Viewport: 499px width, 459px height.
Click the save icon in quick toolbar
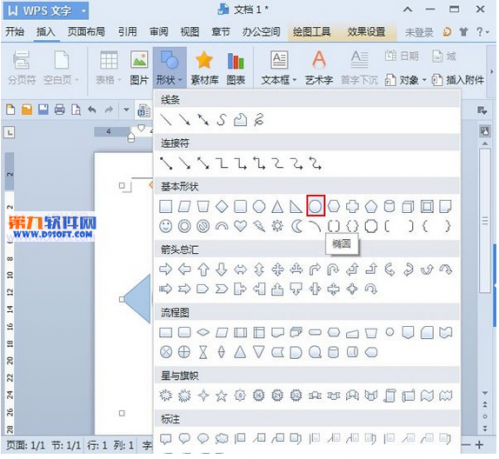point(43,110)
